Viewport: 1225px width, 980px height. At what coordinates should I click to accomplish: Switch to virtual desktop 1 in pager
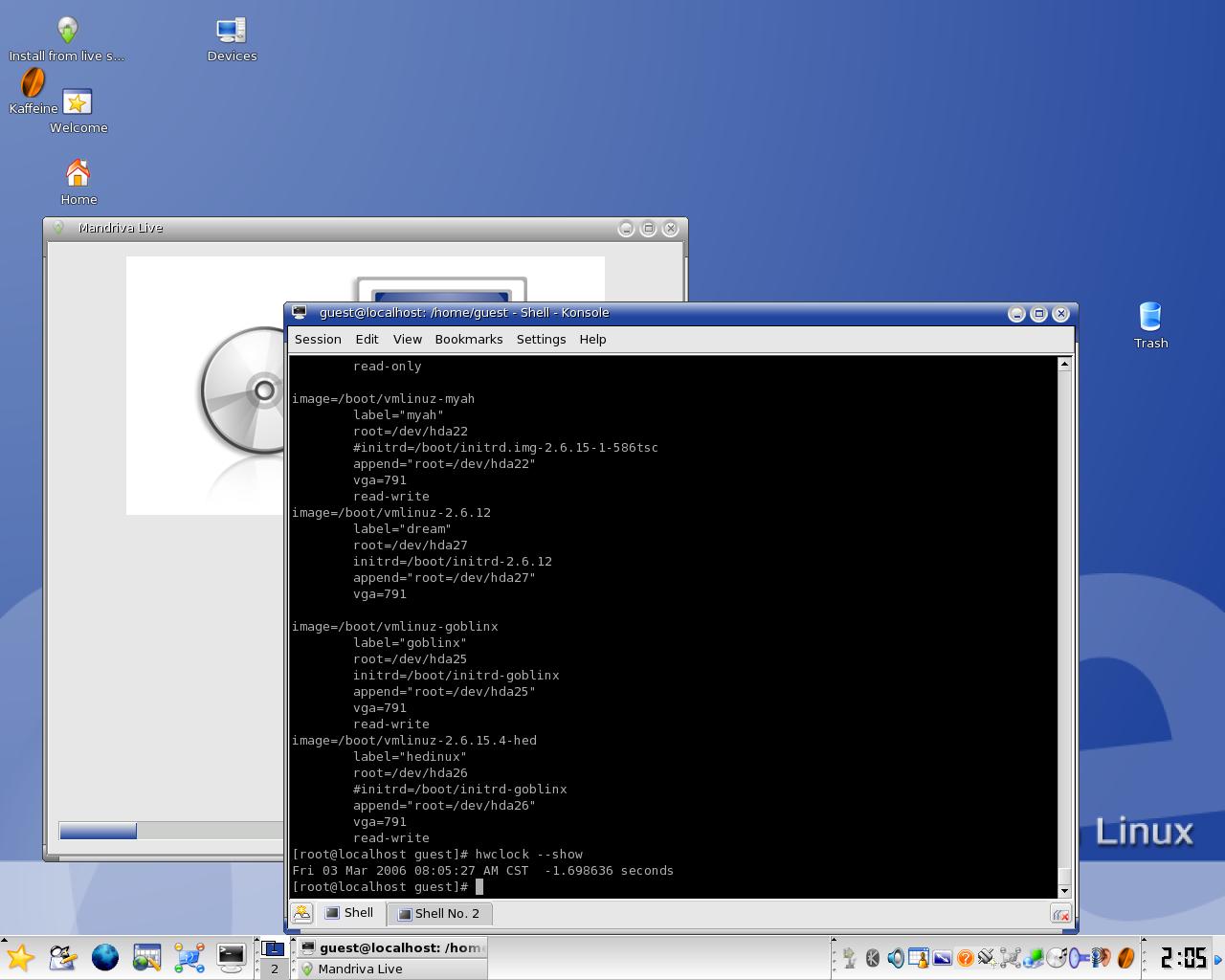tap(274, 948)
